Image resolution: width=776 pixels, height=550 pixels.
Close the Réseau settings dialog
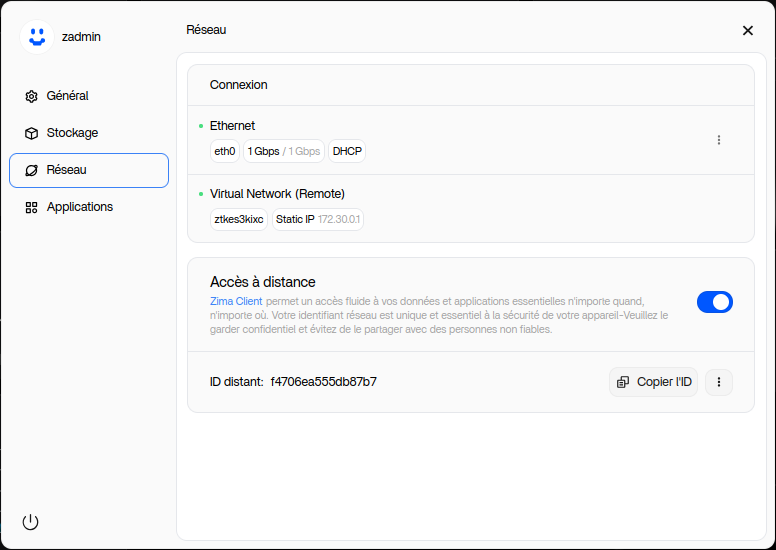tap(747, 31)
